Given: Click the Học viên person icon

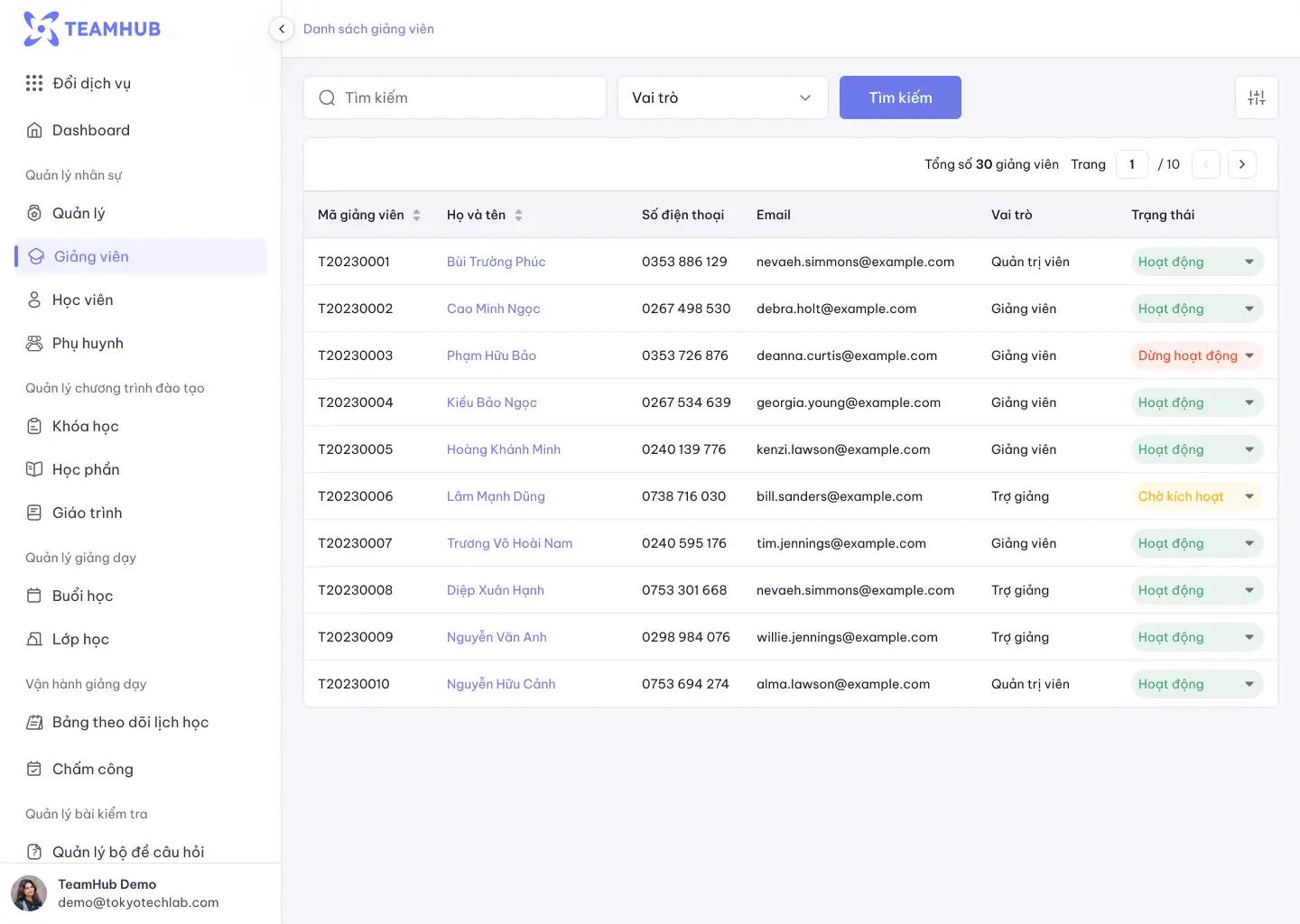Looking at the screenshot, I should (x=34, y=300).
